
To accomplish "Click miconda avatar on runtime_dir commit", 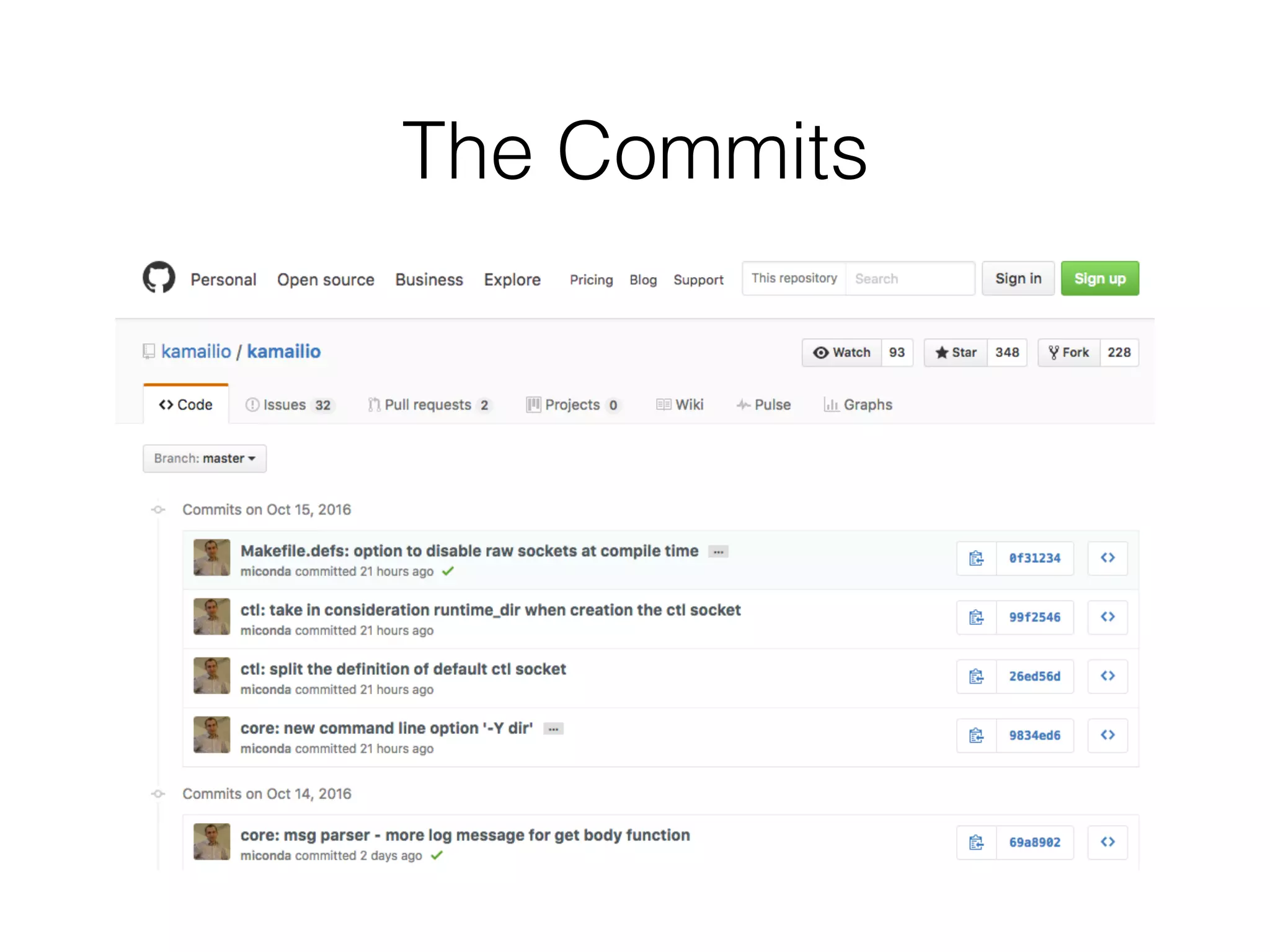I will [211, 616].
